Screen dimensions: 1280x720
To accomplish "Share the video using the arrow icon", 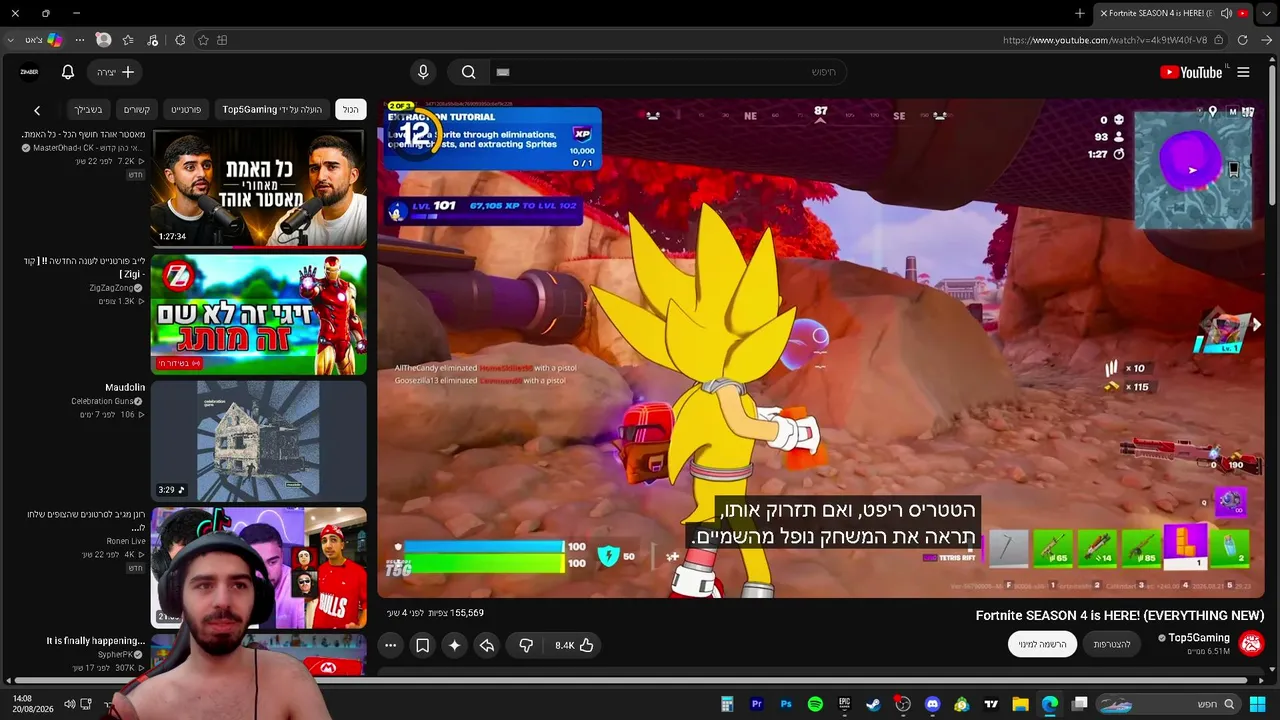I will click(x=487, y=646).
